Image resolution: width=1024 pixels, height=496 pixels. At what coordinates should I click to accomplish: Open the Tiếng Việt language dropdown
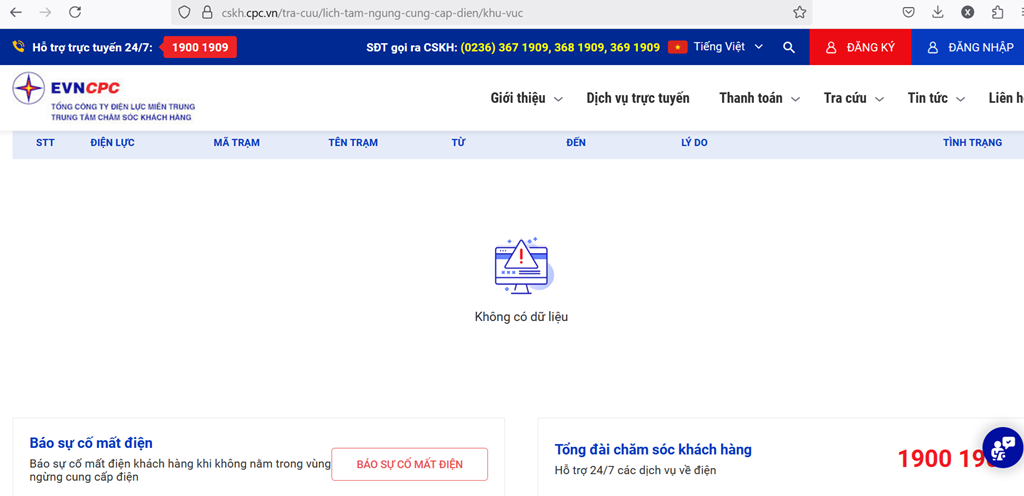(728, 46)
